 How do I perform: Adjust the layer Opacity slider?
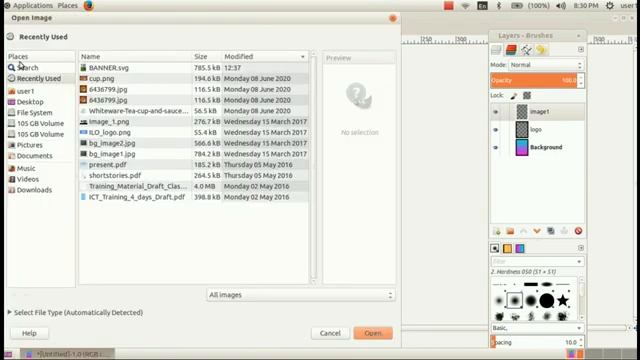click(533, 80)
